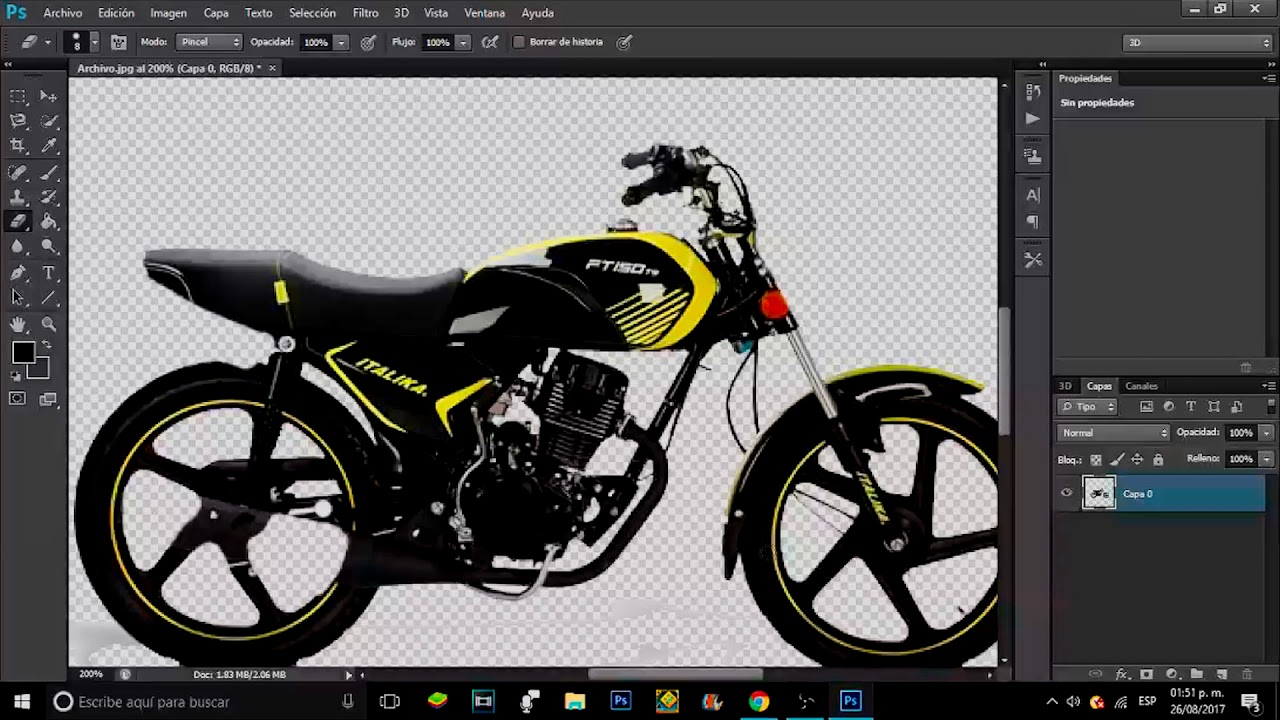Open the Modo Pincel dropdown
1280x720 pixels.
(209, 42)
